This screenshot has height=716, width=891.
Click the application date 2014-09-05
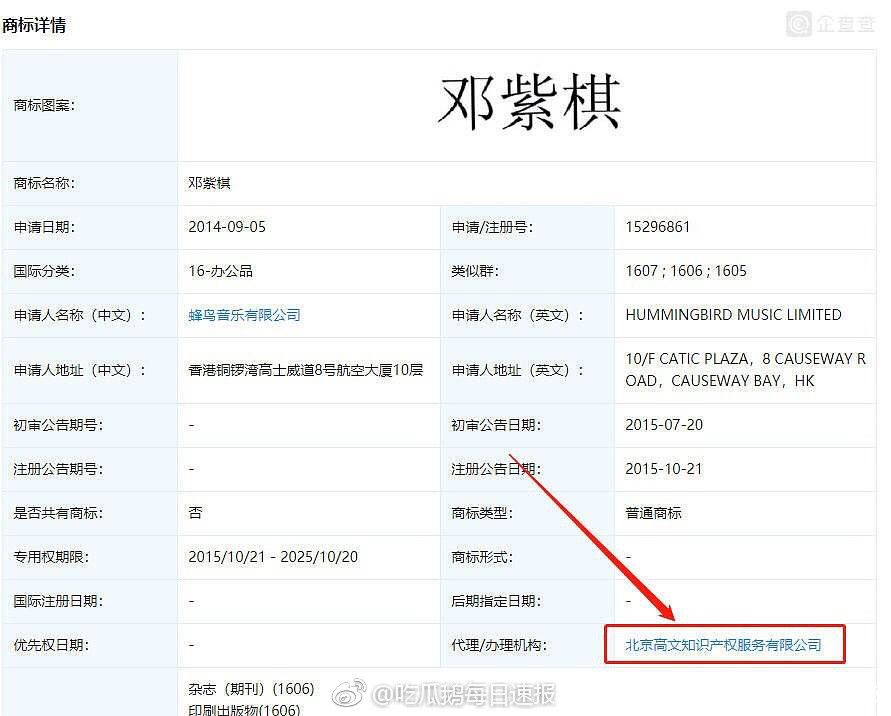click(227, 227)
